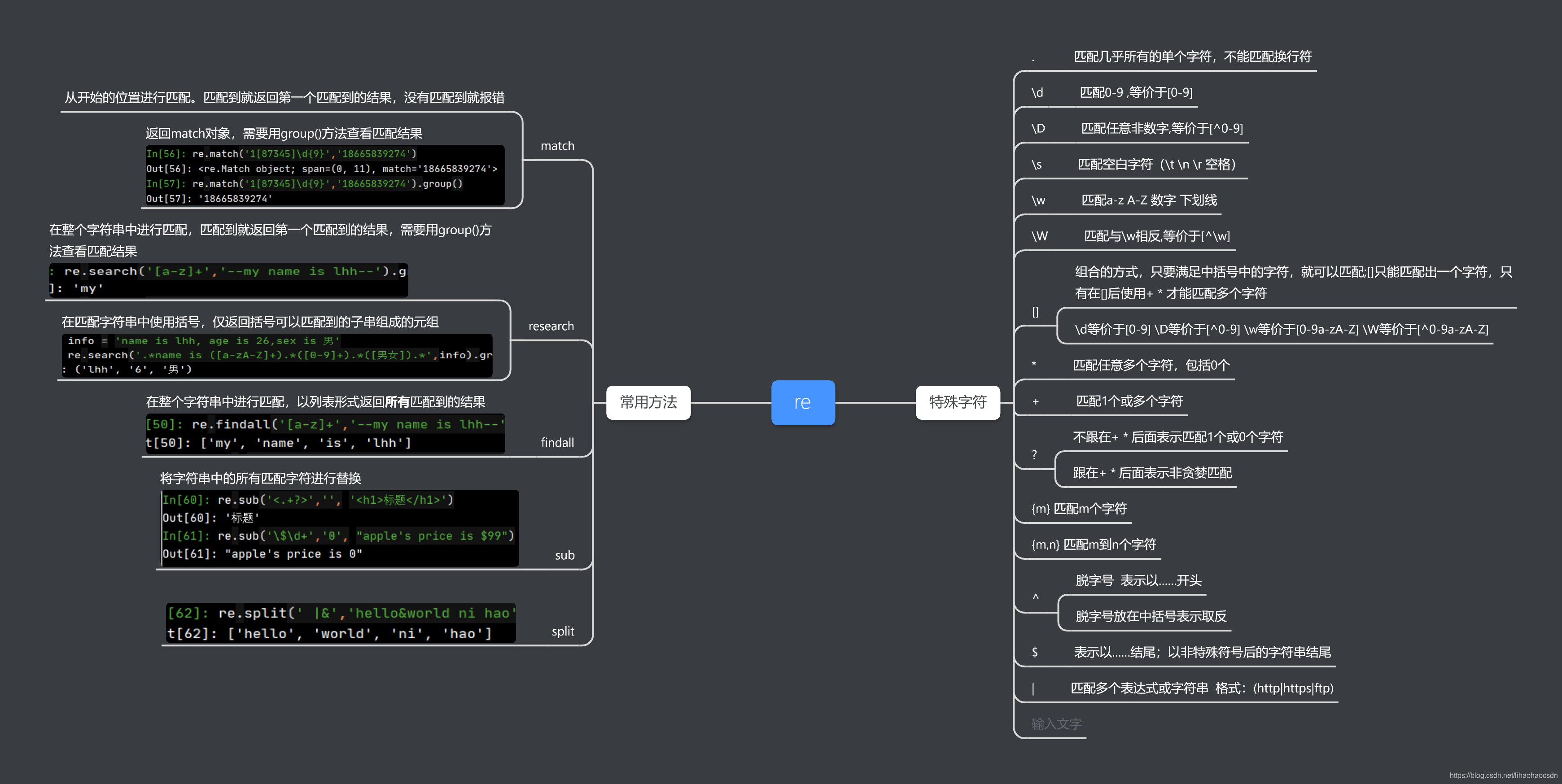This screenshot has height=784, width=1562.
Task: Select the '特殊字符' branch node
Action: (958, 402)
